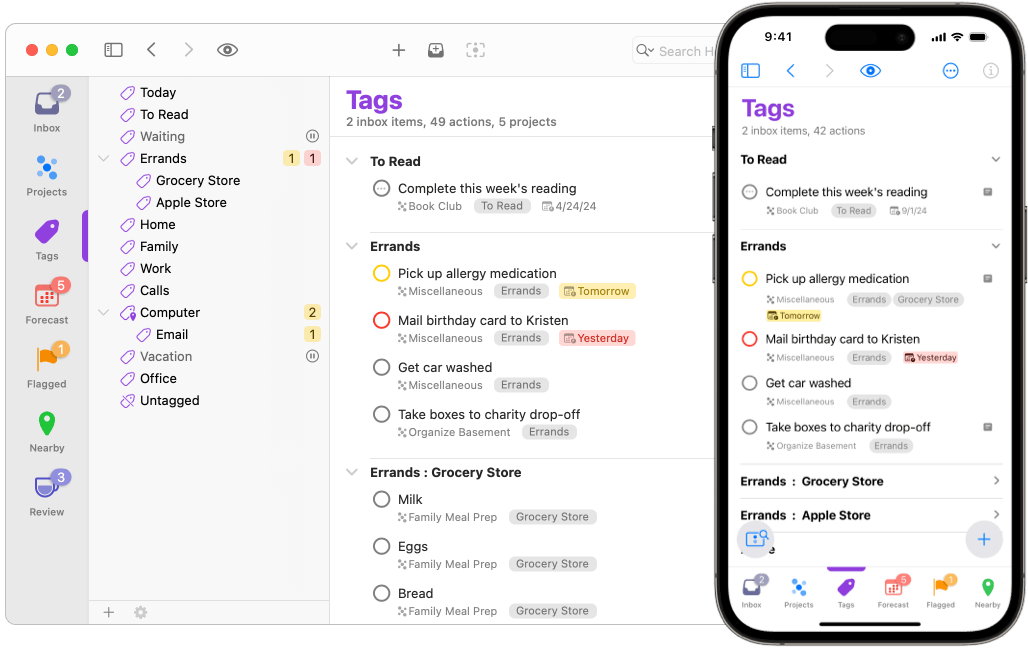Click 'Organize Basement' project label on Mac
Image resolution: width=1028 pixels, height=648 pixels.
pyautogui.click(x=454, y=432)
